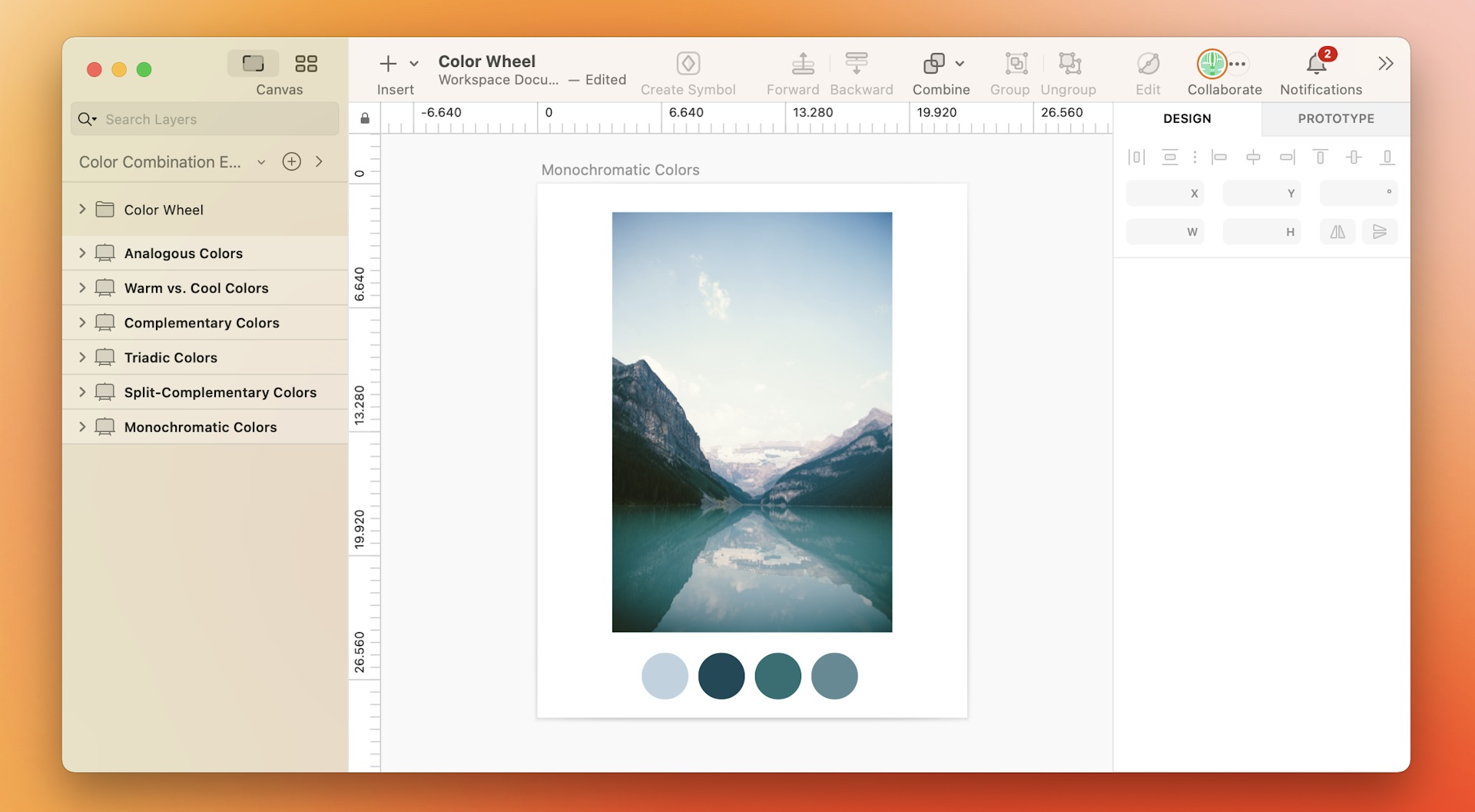Open the Notifications bell
Viewport: 1475px width, 812px height.
tap(1317, 64)
